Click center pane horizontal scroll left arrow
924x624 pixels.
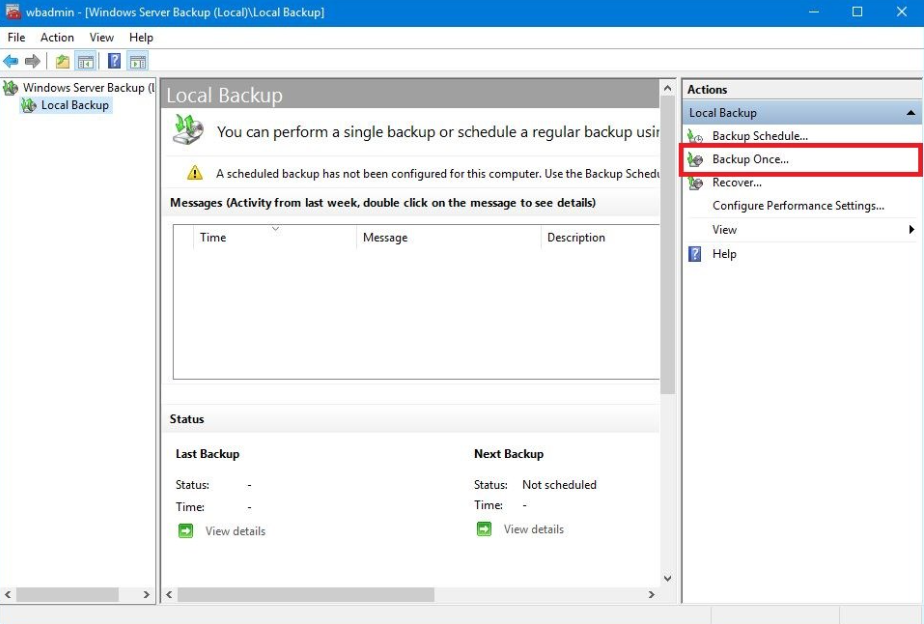[x=169, y=595]
